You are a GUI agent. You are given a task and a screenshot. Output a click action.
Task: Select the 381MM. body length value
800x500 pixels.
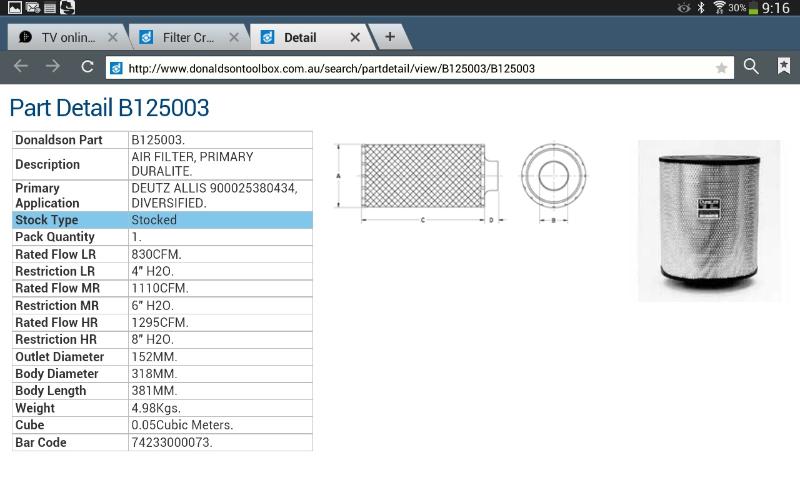tap(154, 391)
